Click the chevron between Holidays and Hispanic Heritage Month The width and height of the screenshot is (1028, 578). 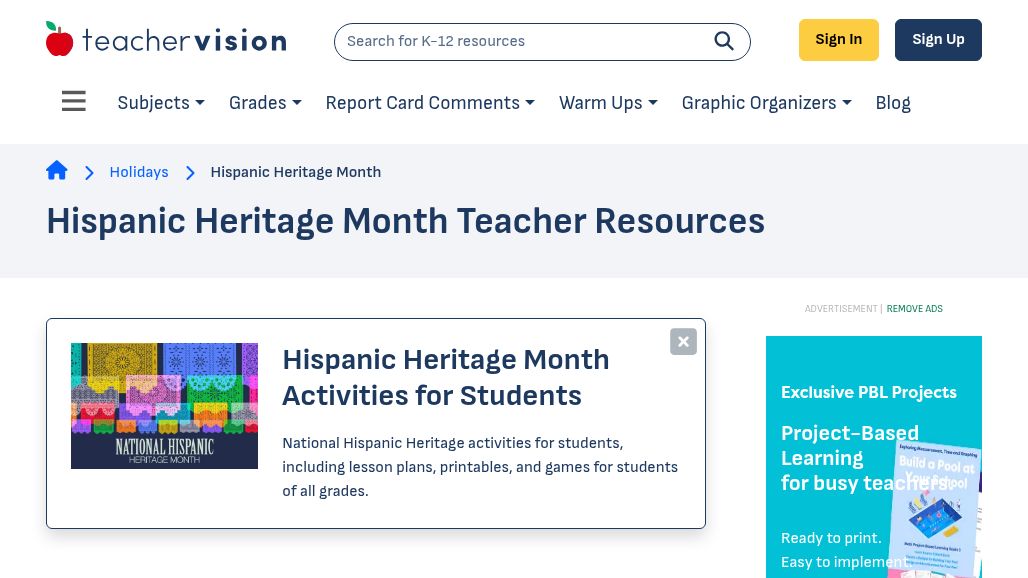190,172
